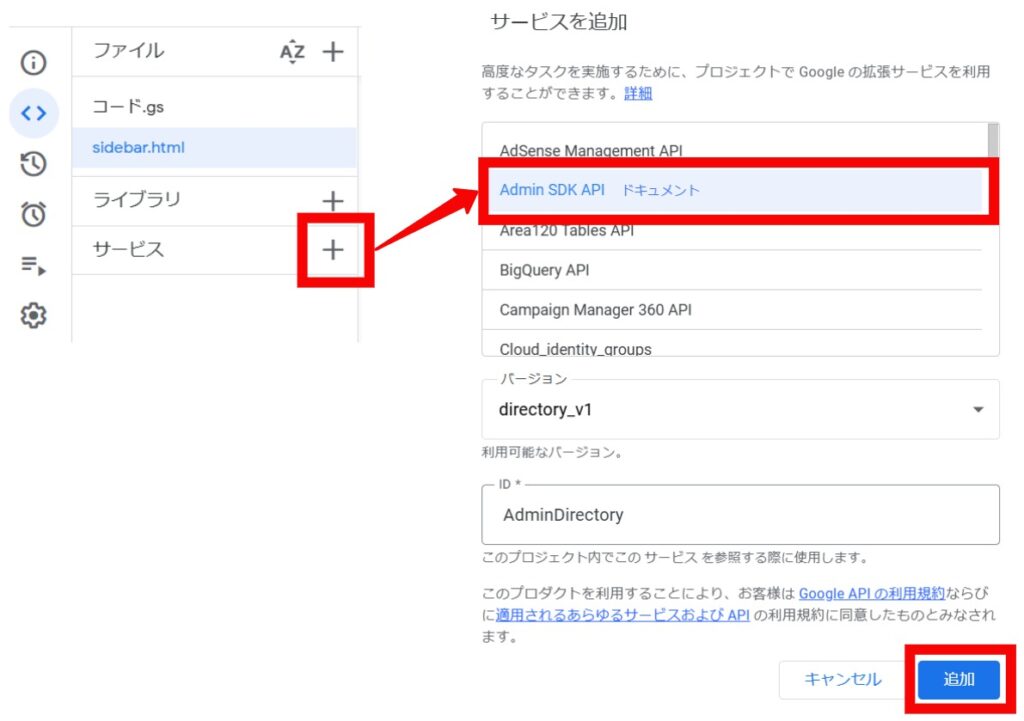Open the Triggers alarm clock icon
Image resolution: width=1024 pixels, height=721 pixels.
34,214
